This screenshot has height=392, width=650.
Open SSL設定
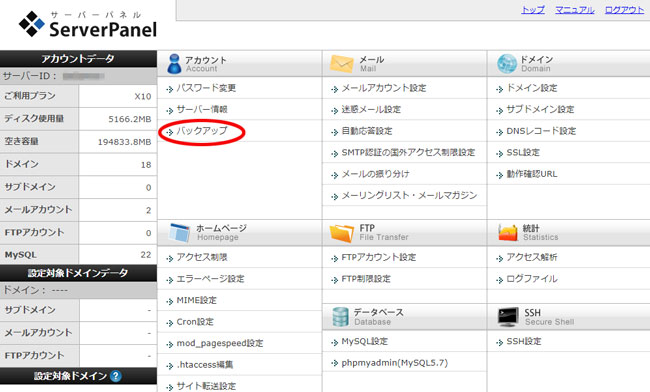pos(523,152)
